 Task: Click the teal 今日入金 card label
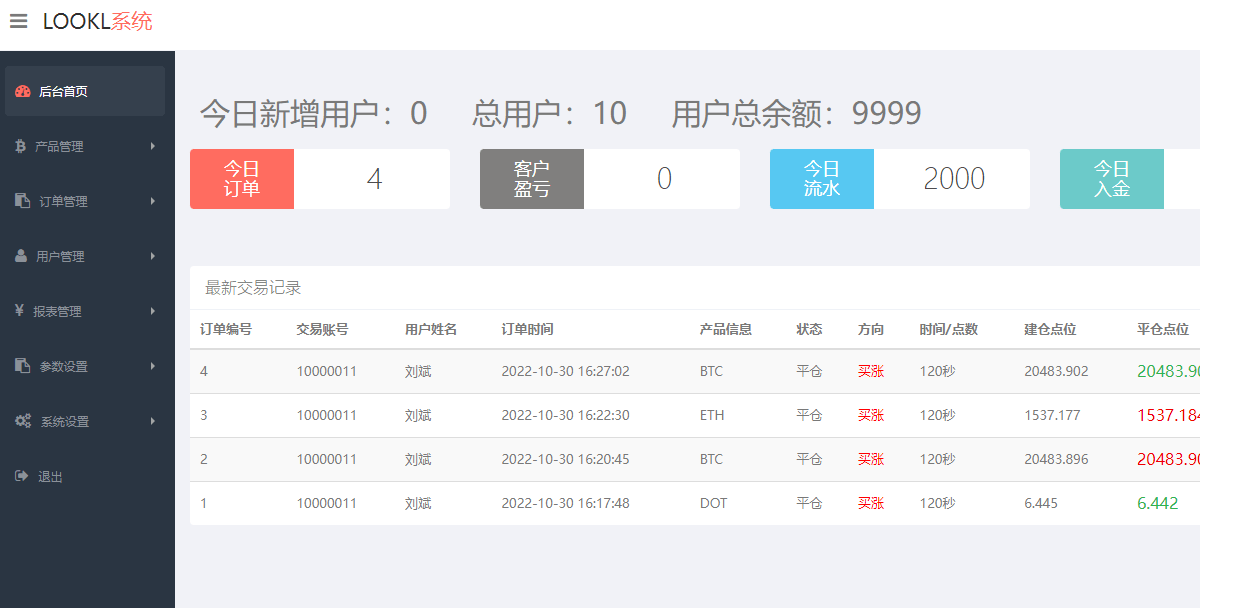click(x=1112, y=179)
